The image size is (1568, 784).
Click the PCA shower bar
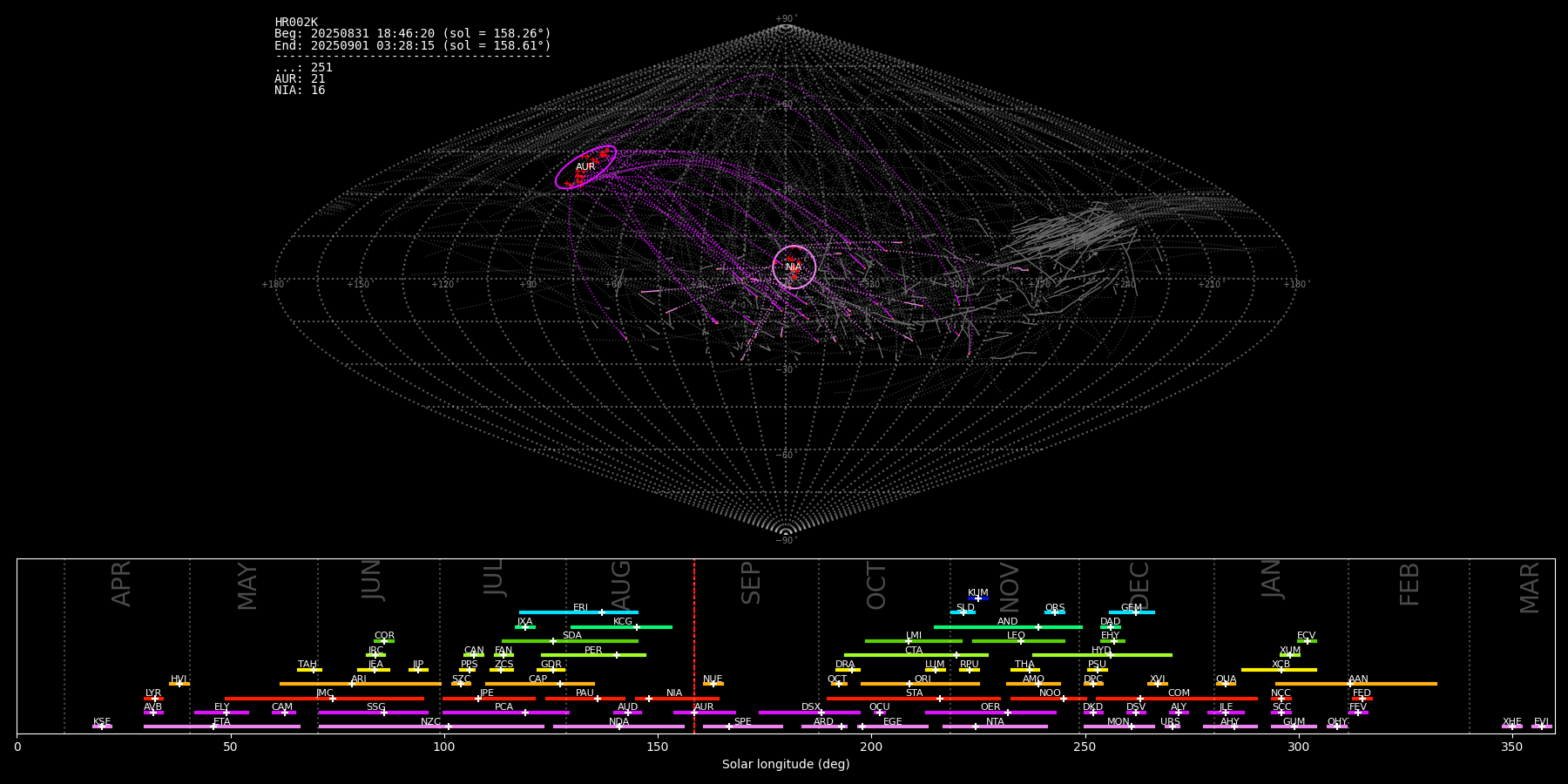coord(505,713)
